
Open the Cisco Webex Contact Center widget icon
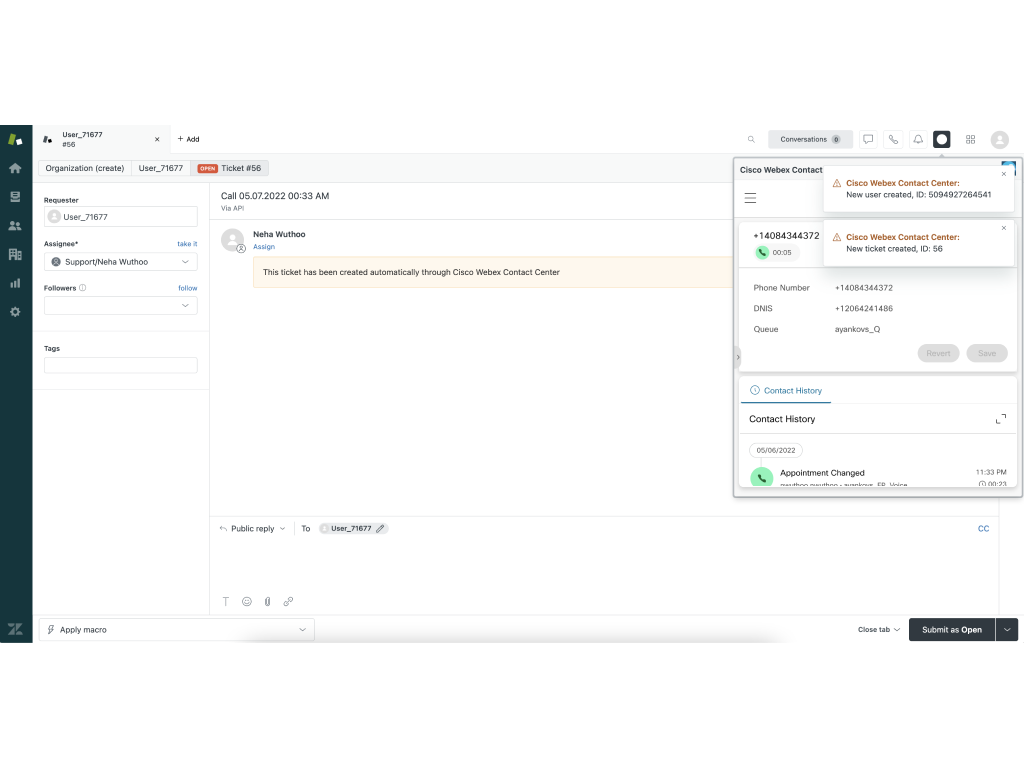click(x=941, y=139)
